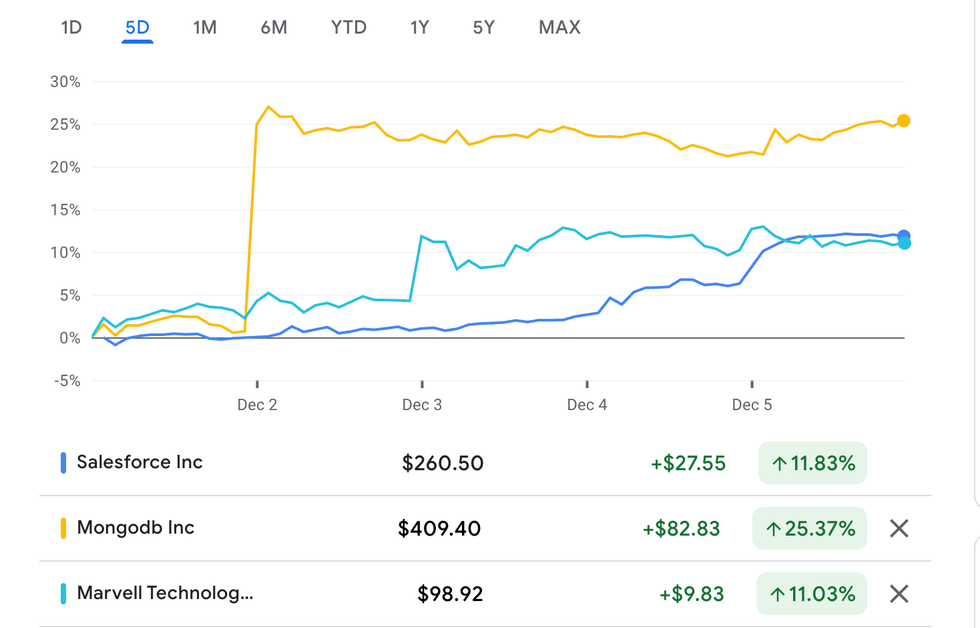Image resolution: width=980 pixels, height=628 pixels.
Task: Open the YTD chart view
Action: coord(348,28)
